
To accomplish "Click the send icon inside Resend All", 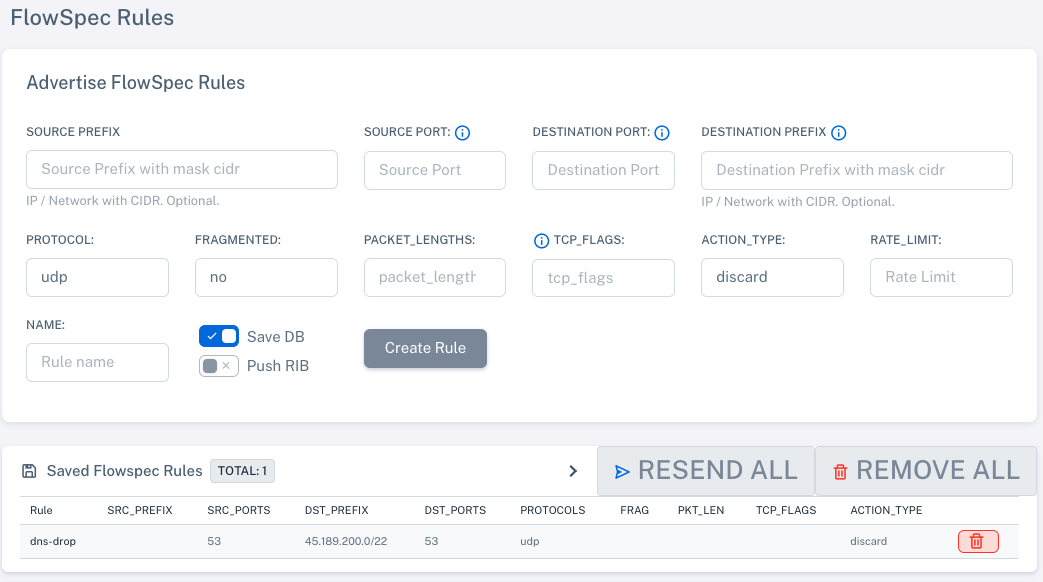I will click(x=624, y=470).
